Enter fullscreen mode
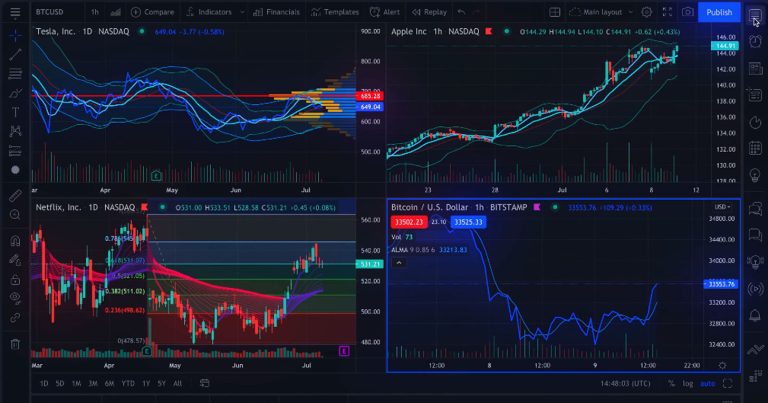The image size is (768, 403). click(667, 12)
